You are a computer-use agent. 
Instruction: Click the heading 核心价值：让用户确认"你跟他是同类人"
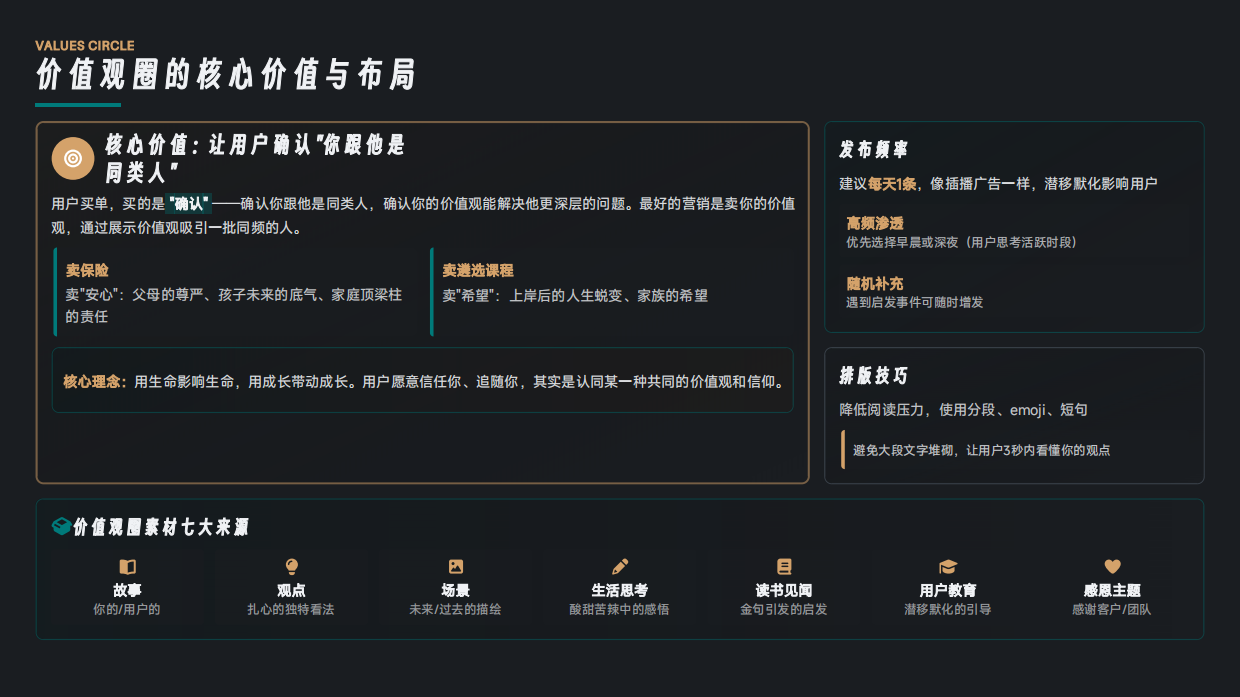point(255,158)
